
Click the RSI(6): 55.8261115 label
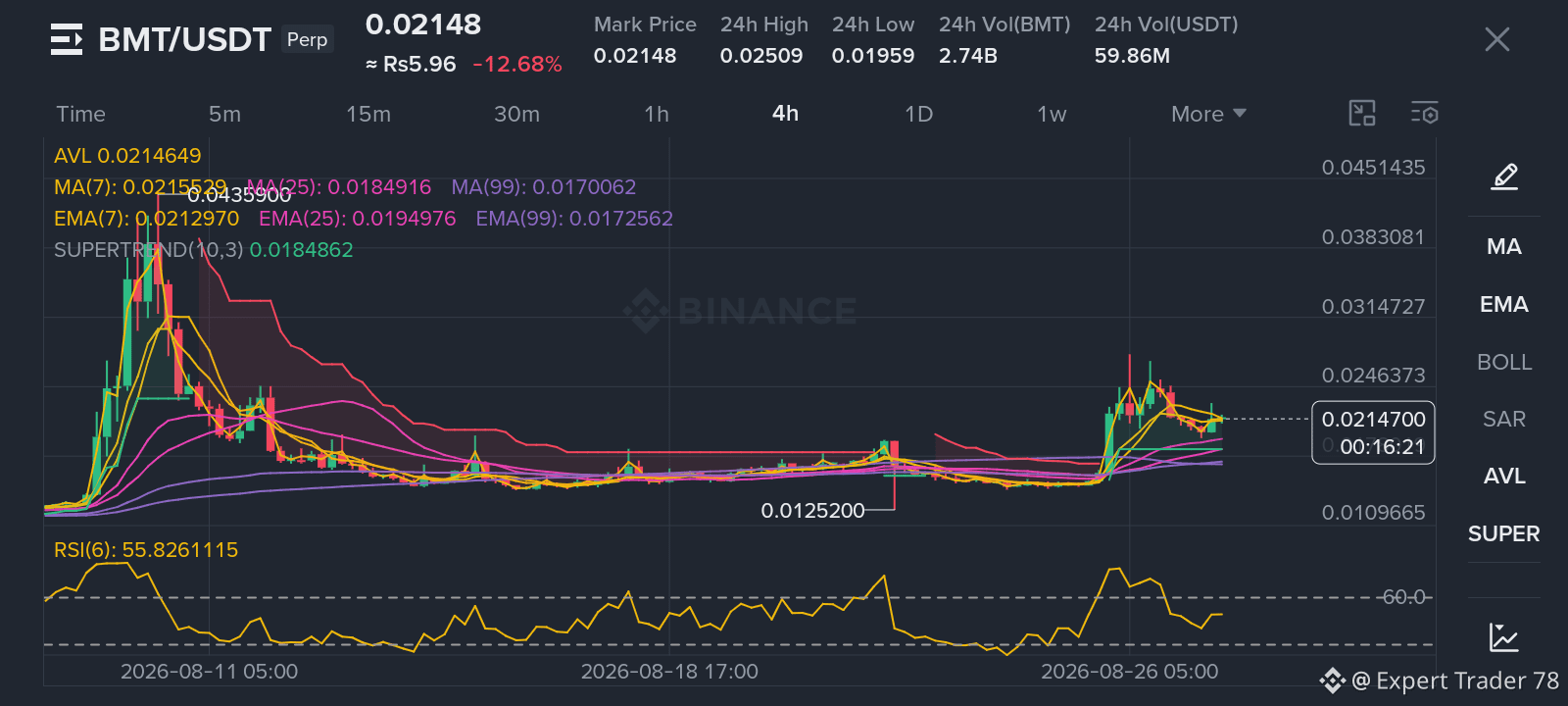(146, 549)
